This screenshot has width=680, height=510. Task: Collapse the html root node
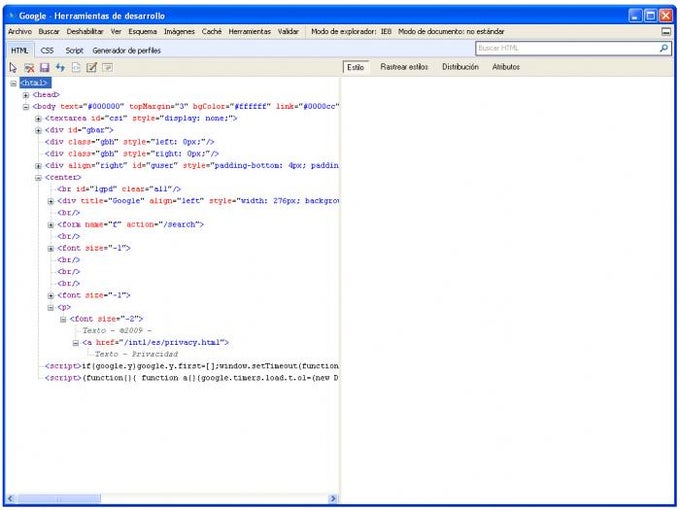point(13,83)
